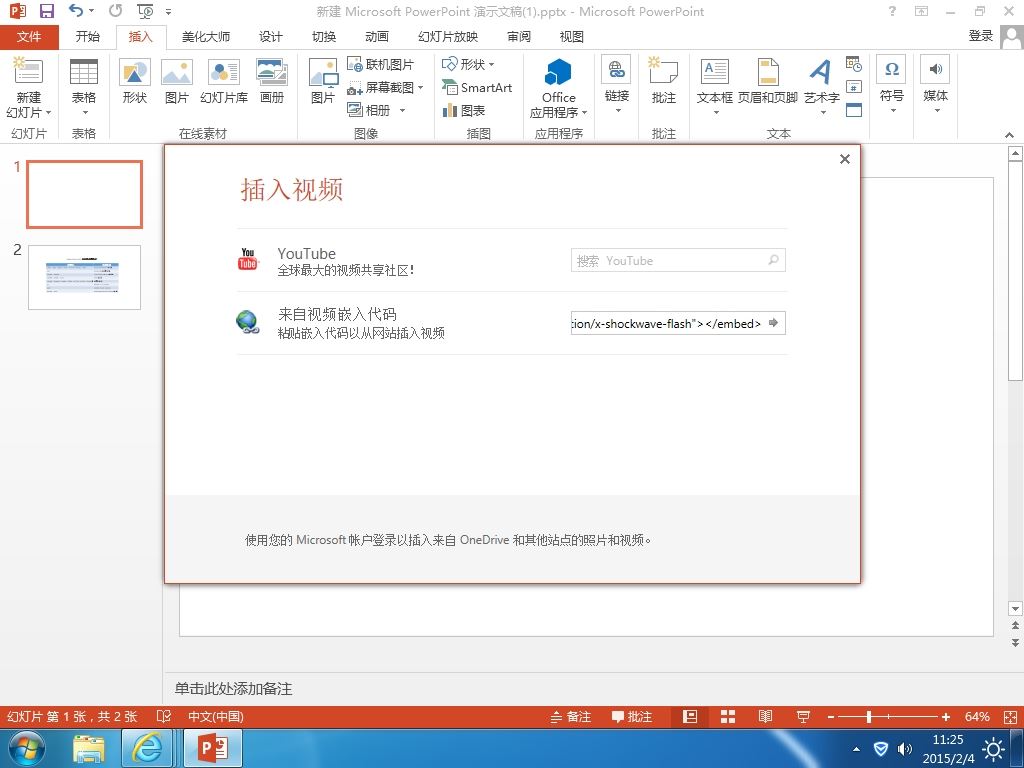Add a Comment from ribbon
Screen dimensions: 1024x768
click(664, 81)
